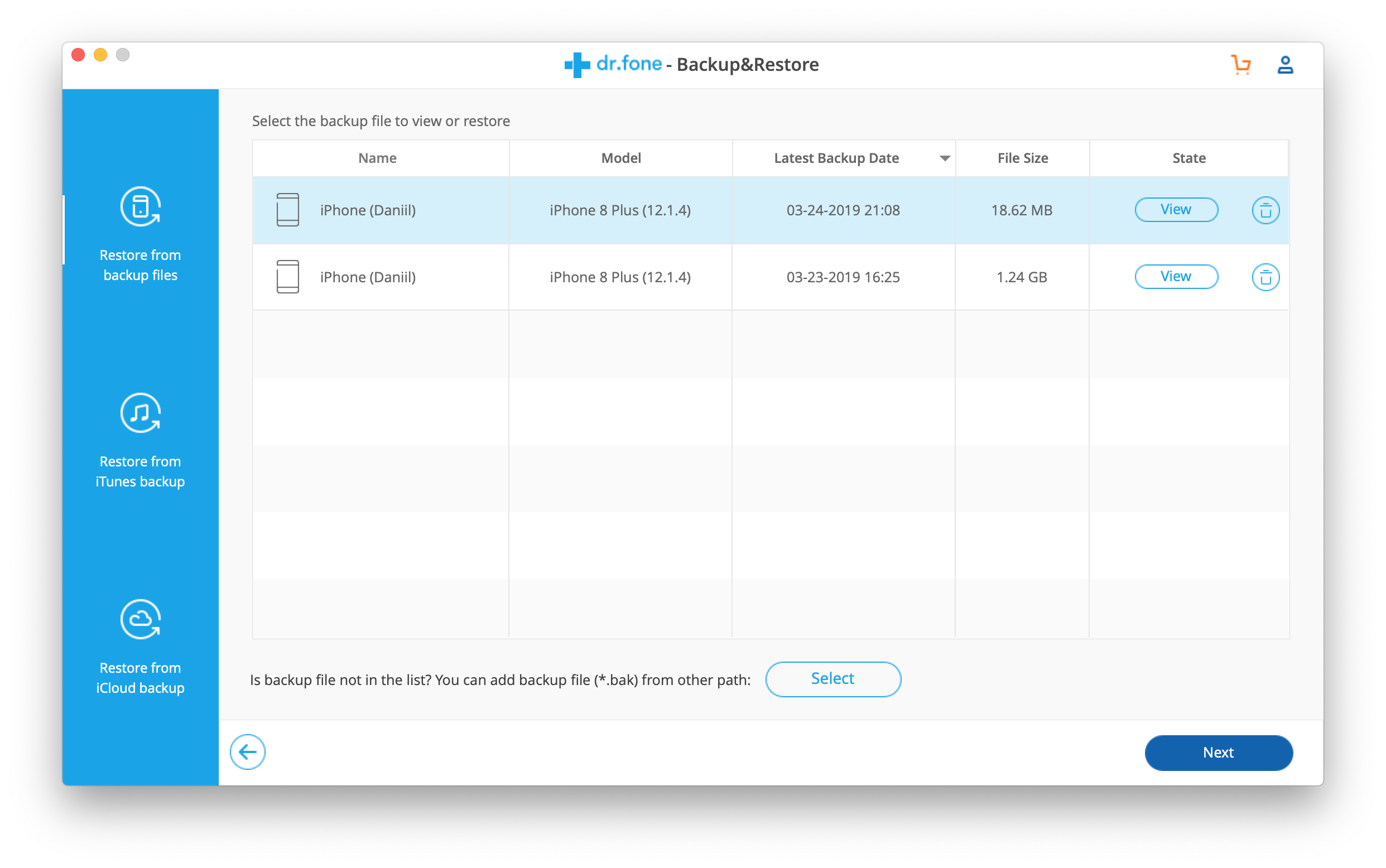Click the delete icon for second backup entry
1386x868 pixels.
[x=1265, y=277]
